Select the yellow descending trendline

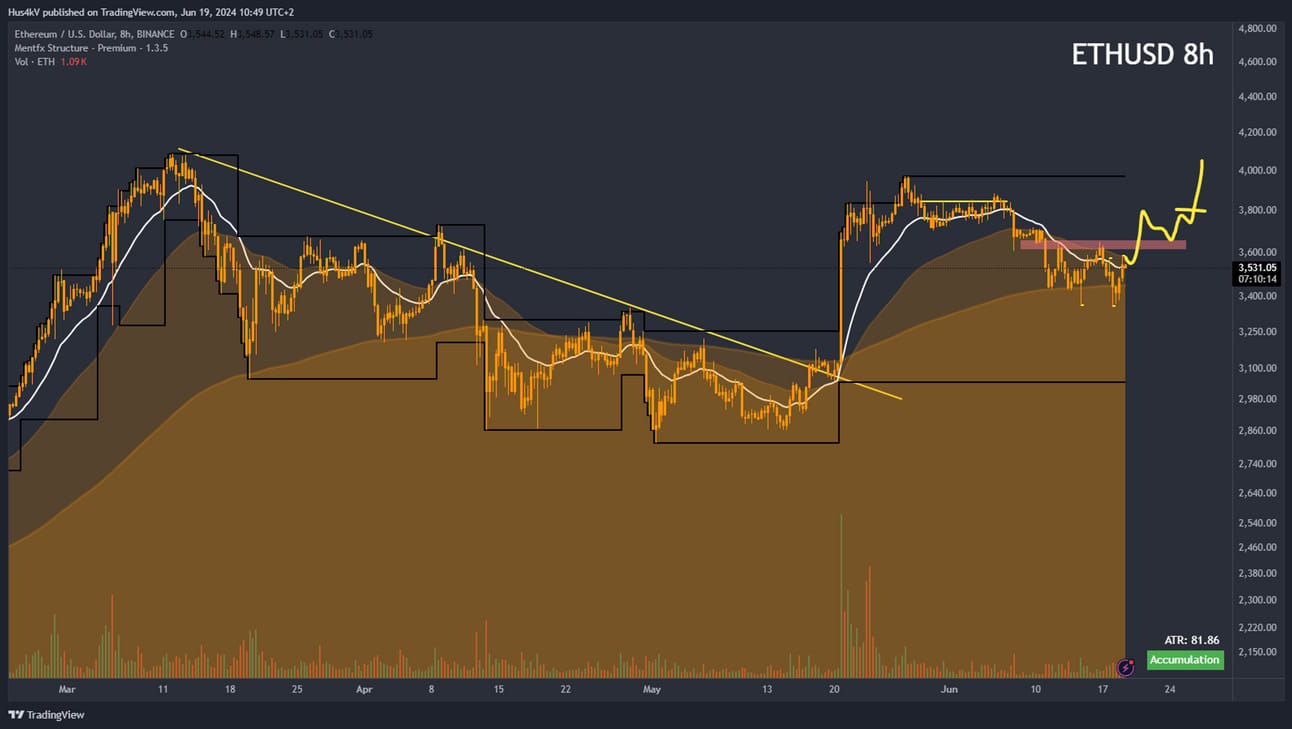coord(540,274)
